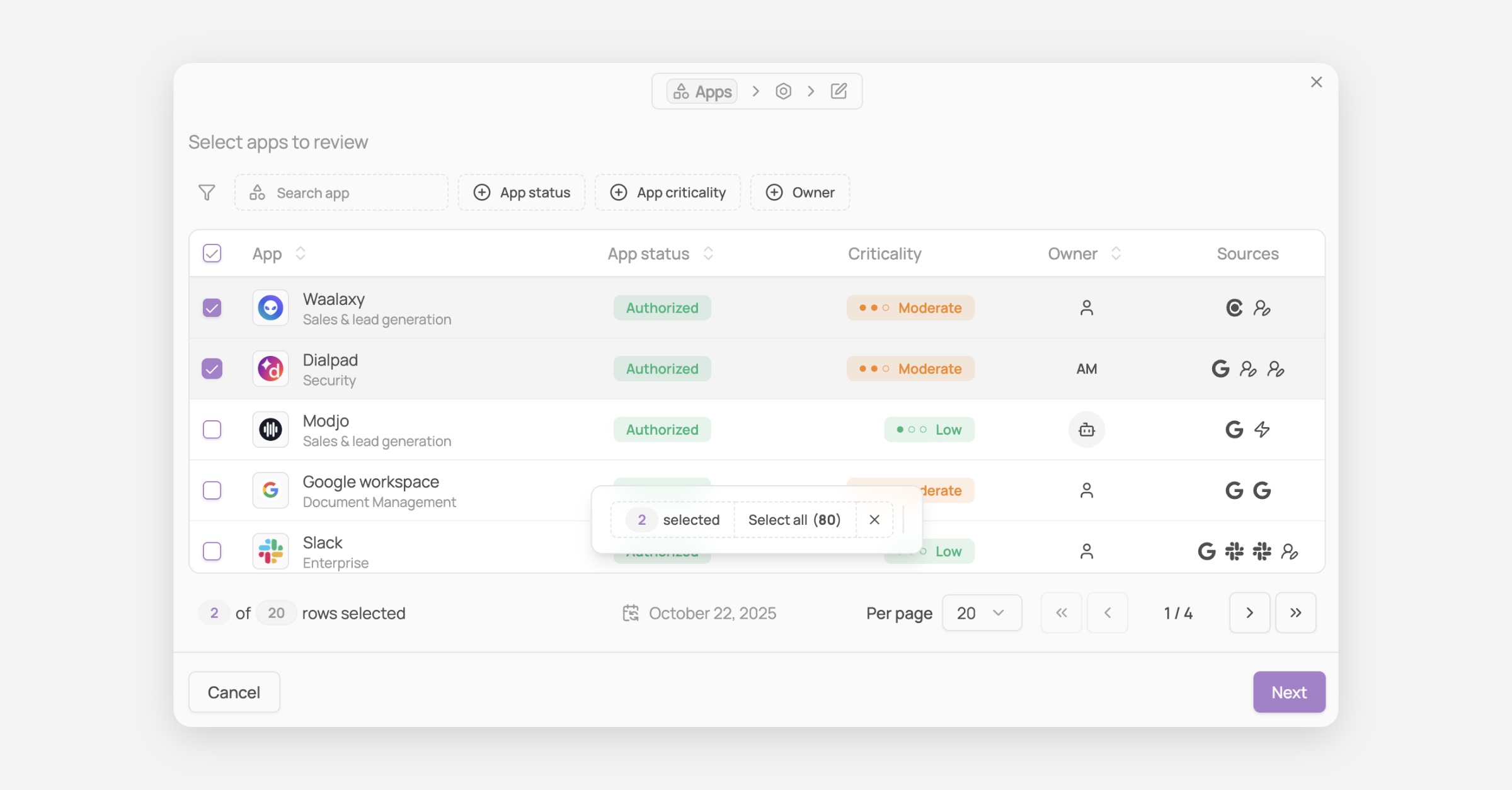Open the App criticality filter

[x=668, y=193]
